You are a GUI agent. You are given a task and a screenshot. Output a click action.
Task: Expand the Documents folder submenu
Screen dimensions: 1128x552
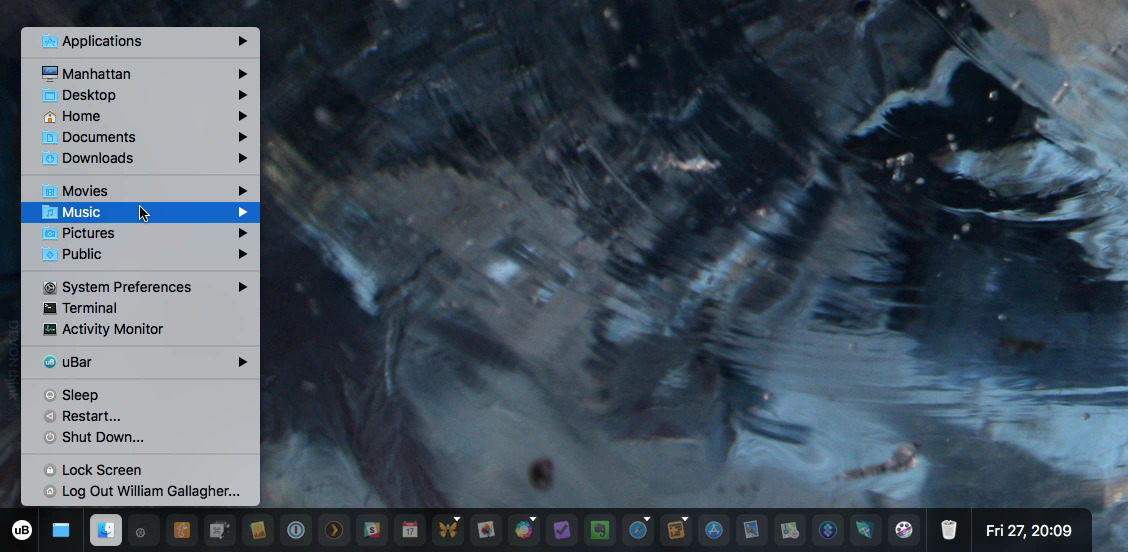click(x=140, y=137)
